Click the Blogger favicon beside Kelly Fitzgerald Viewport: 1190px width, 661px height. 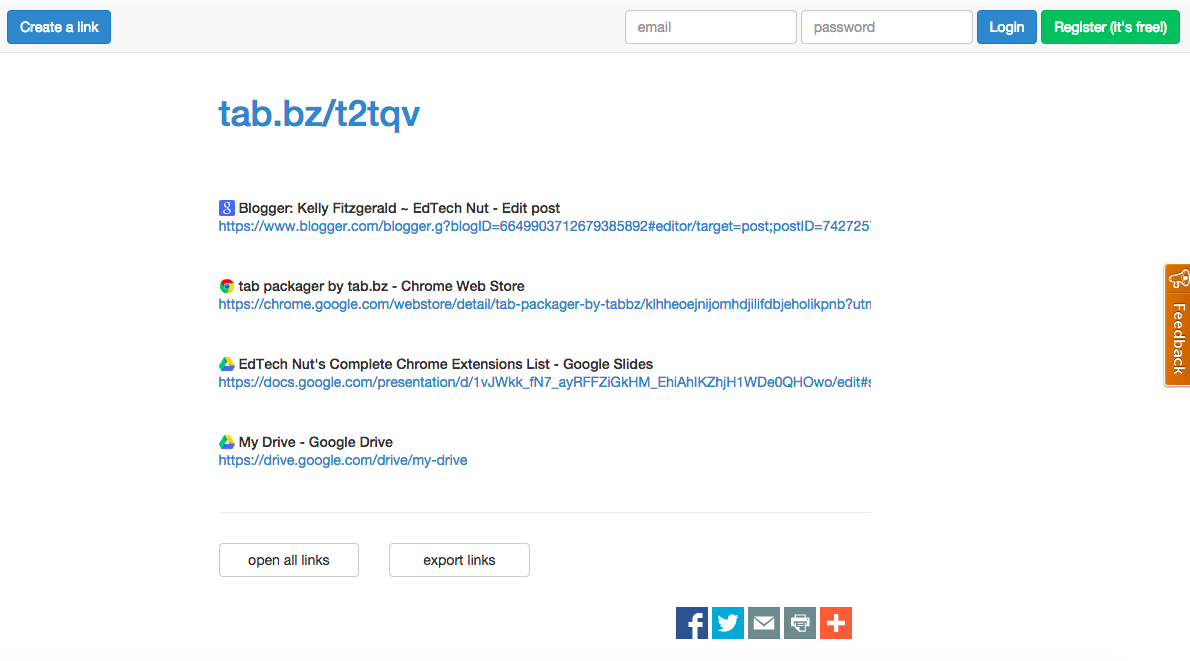226,208
